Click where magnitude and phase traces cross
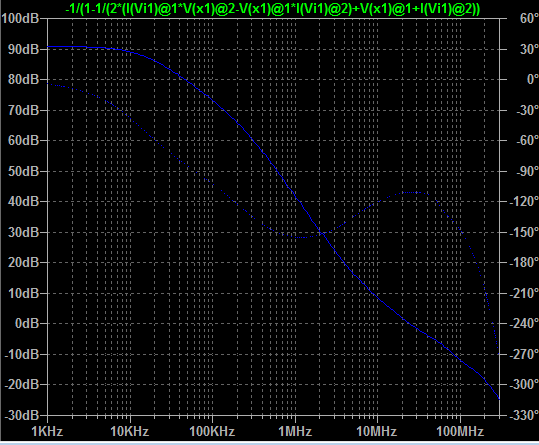Image resolution: width=539 pixels, height=445 pixels. pos(322,234)
